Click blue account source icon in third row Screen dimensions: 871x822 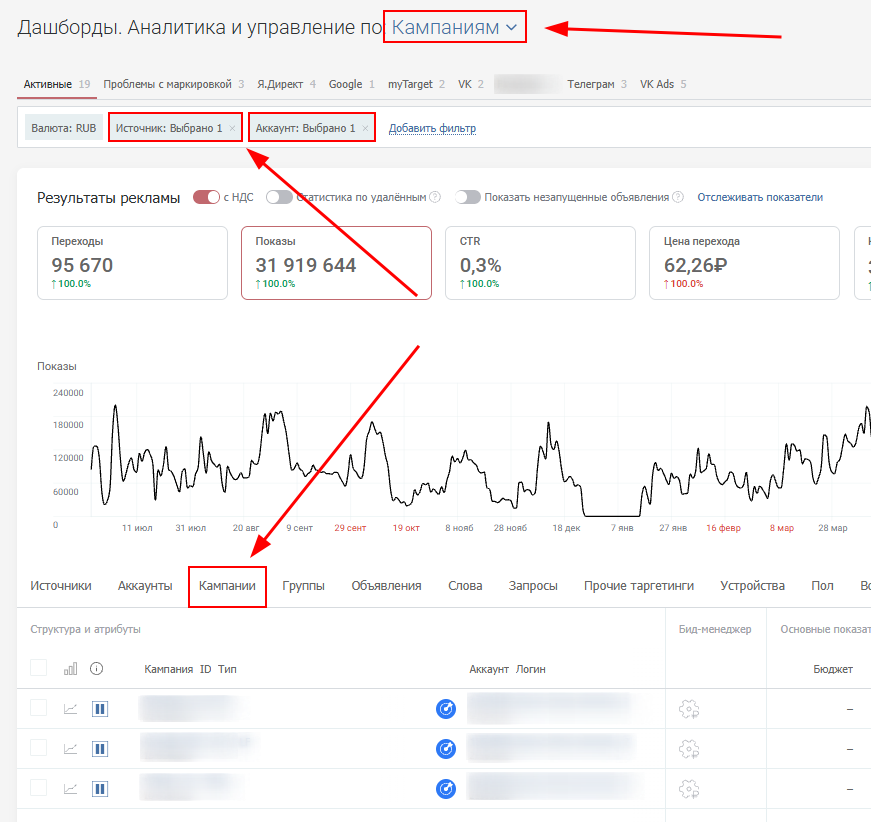(446, 789)
